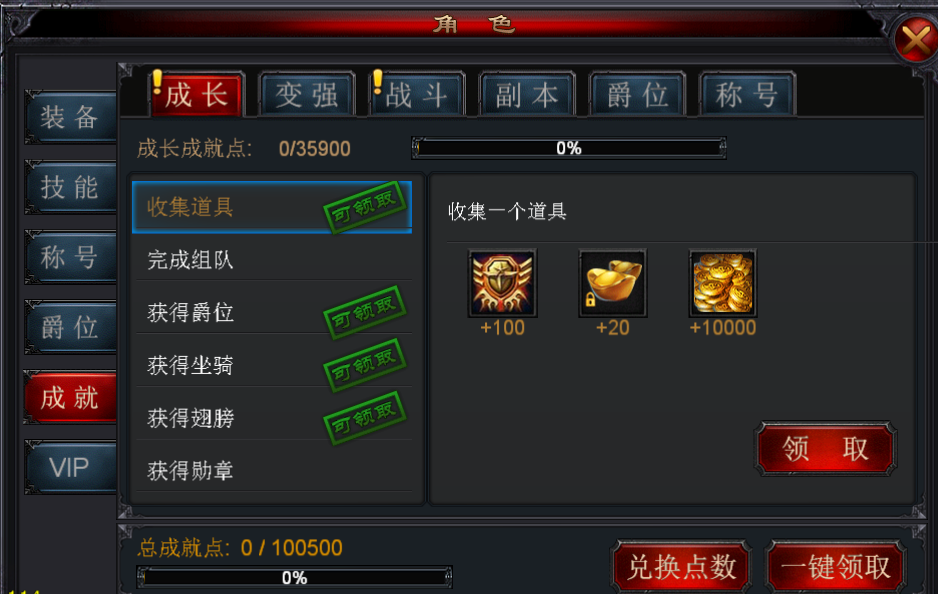Click the gold ingot reward icon

(x=613, y=283)
